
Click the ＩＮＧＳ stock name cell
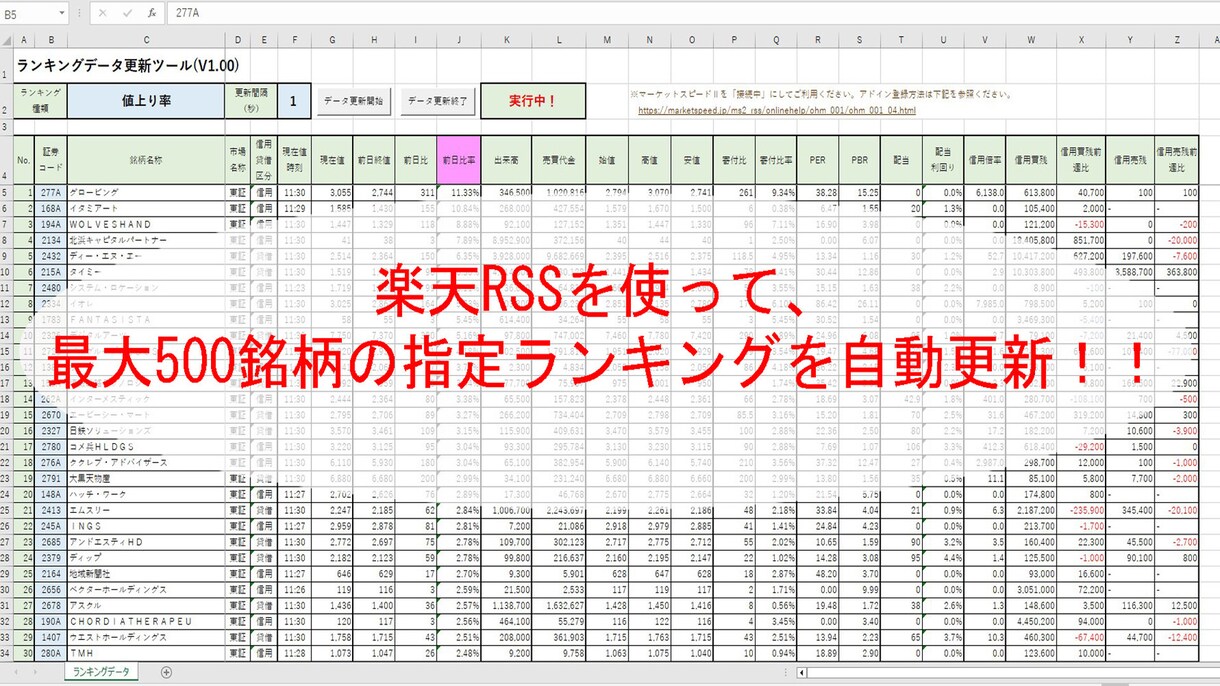pyautogui.click(x=146, y=525)
